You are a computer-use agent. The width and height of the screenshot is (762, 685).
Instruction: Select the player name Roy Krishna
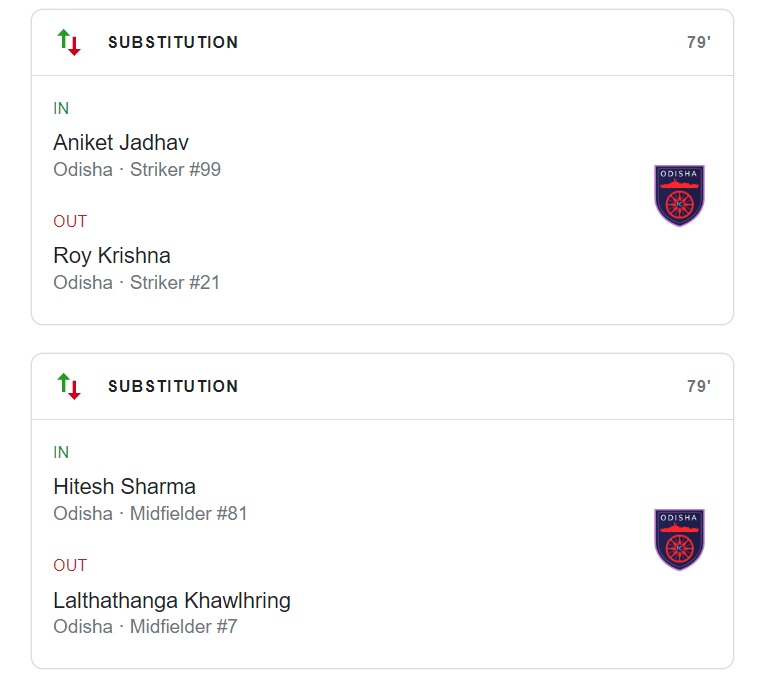click(112, 255)
